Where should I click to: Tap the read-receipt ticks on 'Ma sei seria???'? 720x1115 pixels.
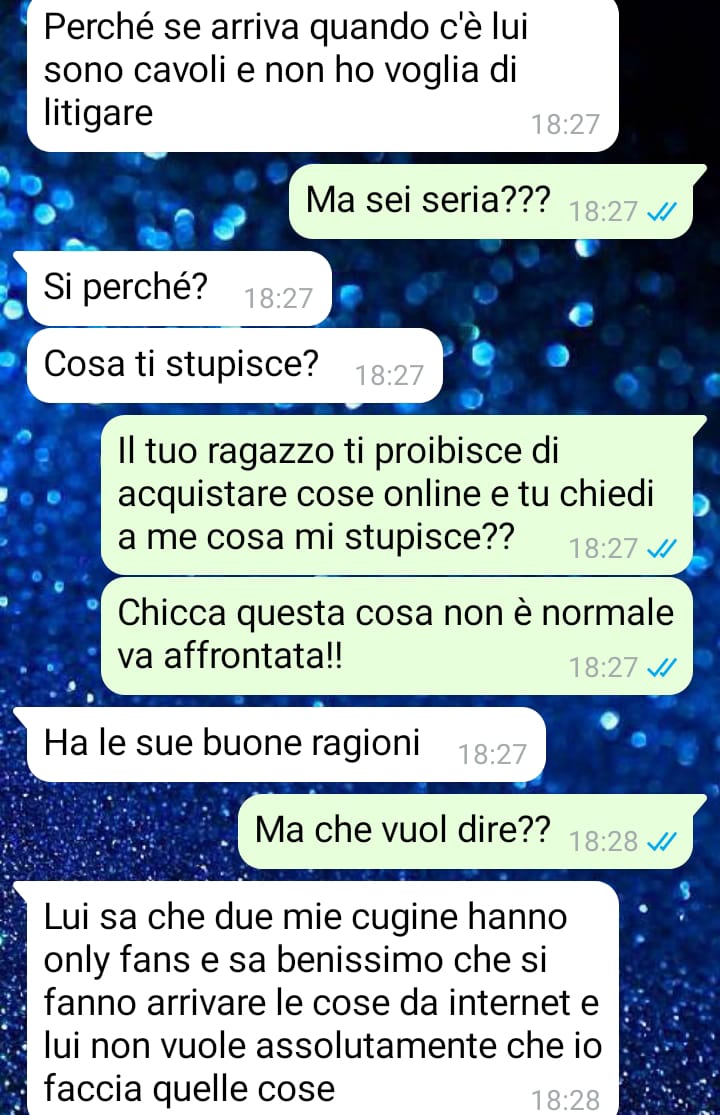pyautogui.click(x=661, y=211)
